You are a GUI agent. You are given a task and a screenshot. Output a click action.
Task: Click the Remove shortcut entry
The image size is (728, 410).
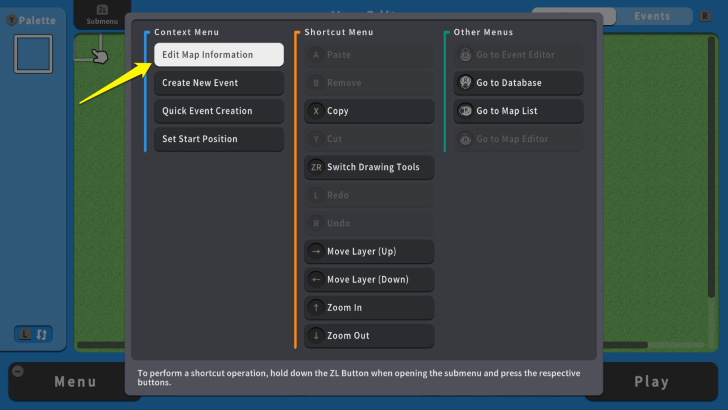[369, 83]
